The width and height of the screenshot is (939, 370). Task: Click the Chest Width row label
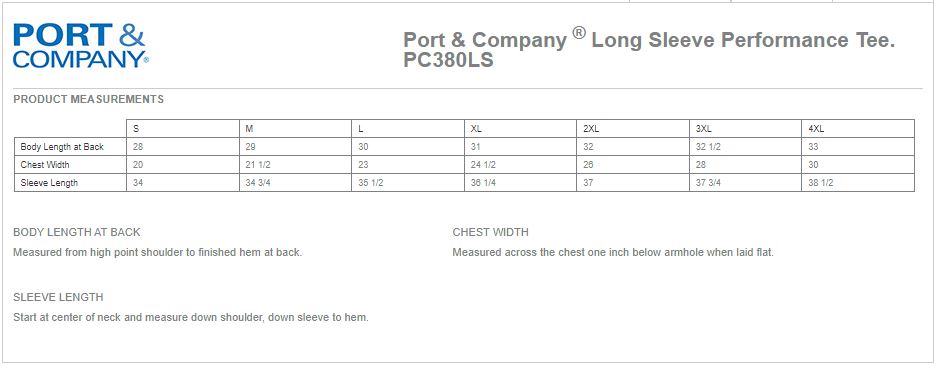(x=45, y=165)
